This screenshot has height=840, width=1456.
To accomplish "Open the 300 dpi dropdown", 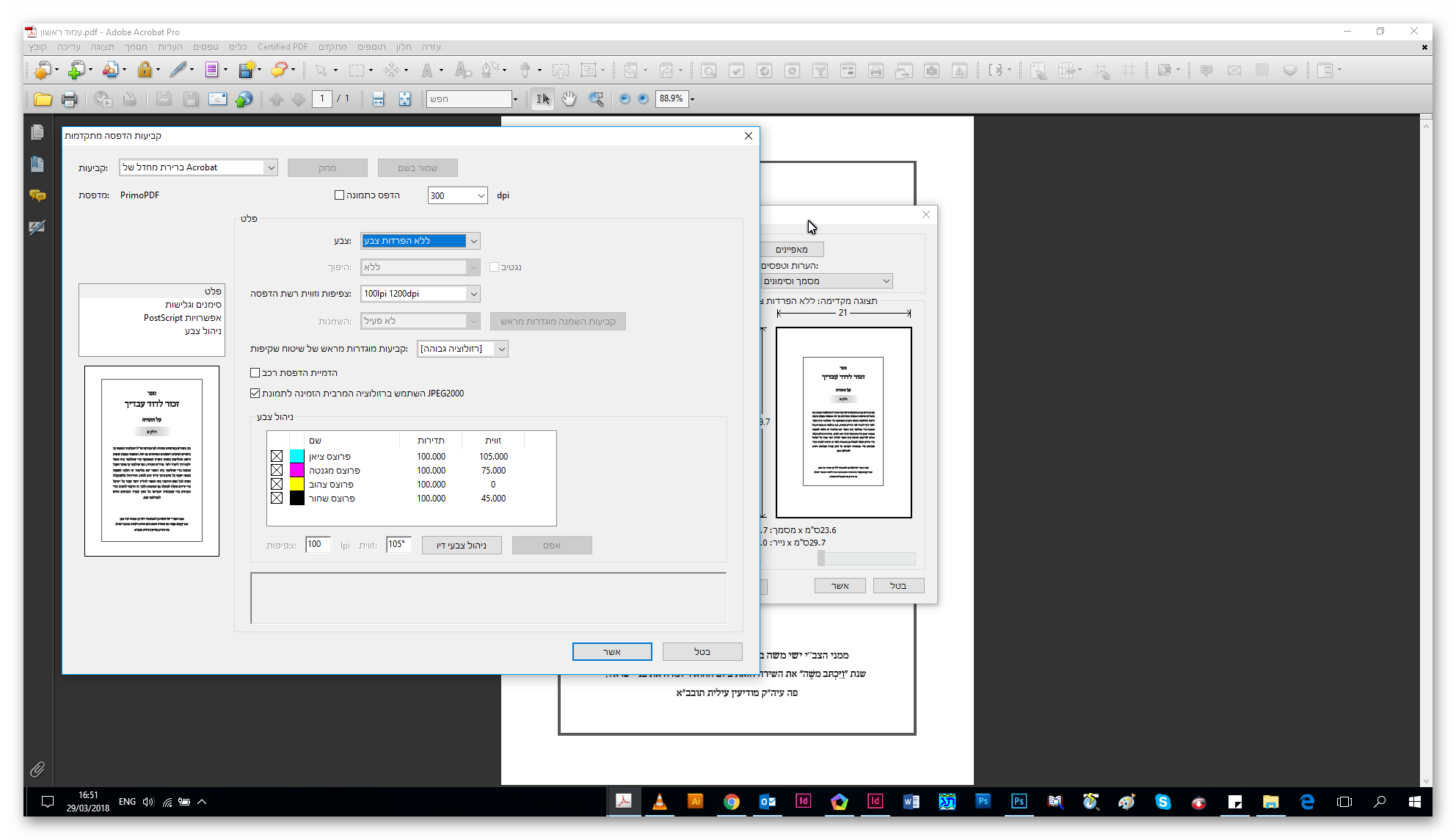I will point(481,195).
